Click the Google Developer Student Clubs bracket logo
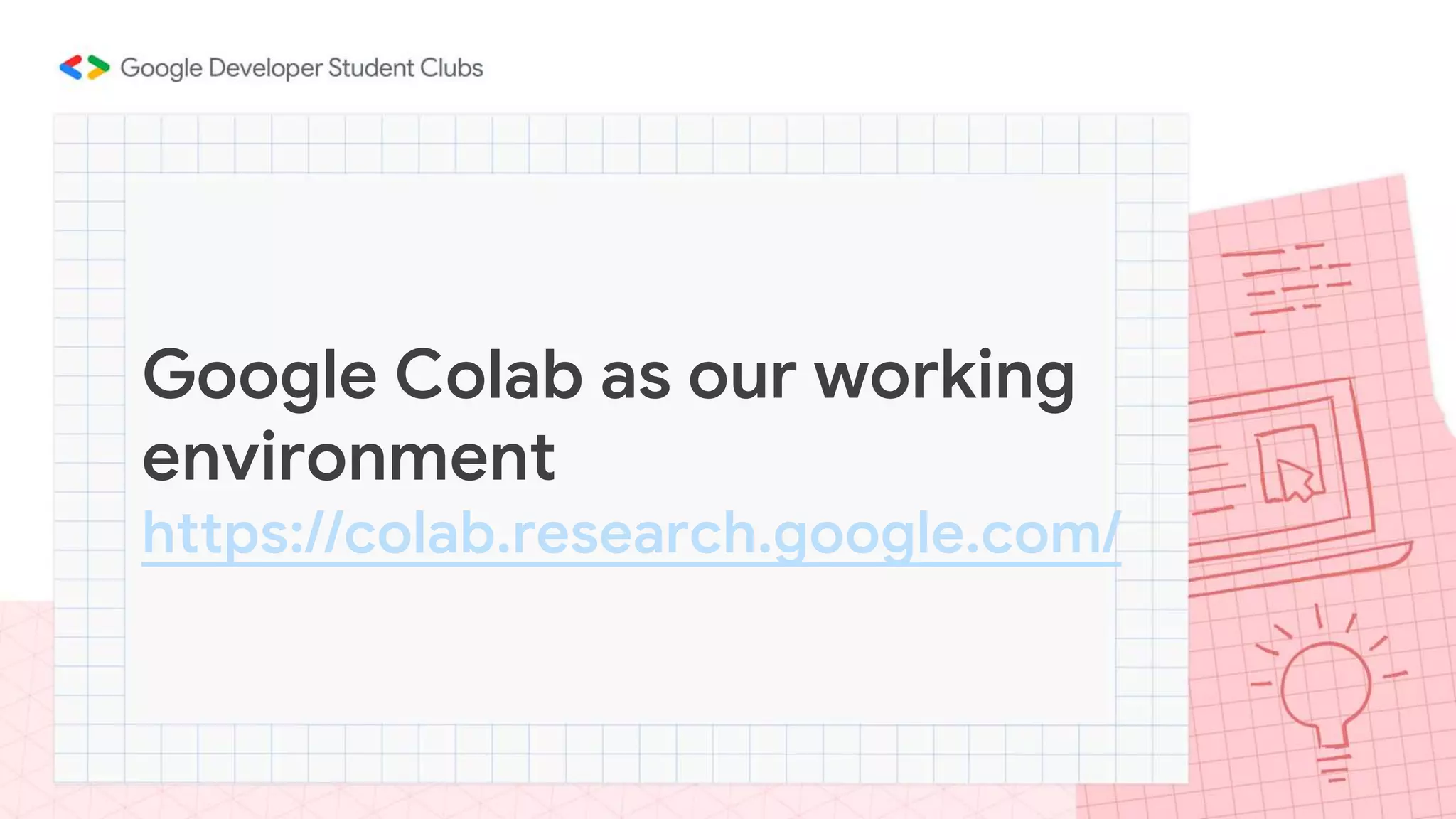 (x=85, y=68)
